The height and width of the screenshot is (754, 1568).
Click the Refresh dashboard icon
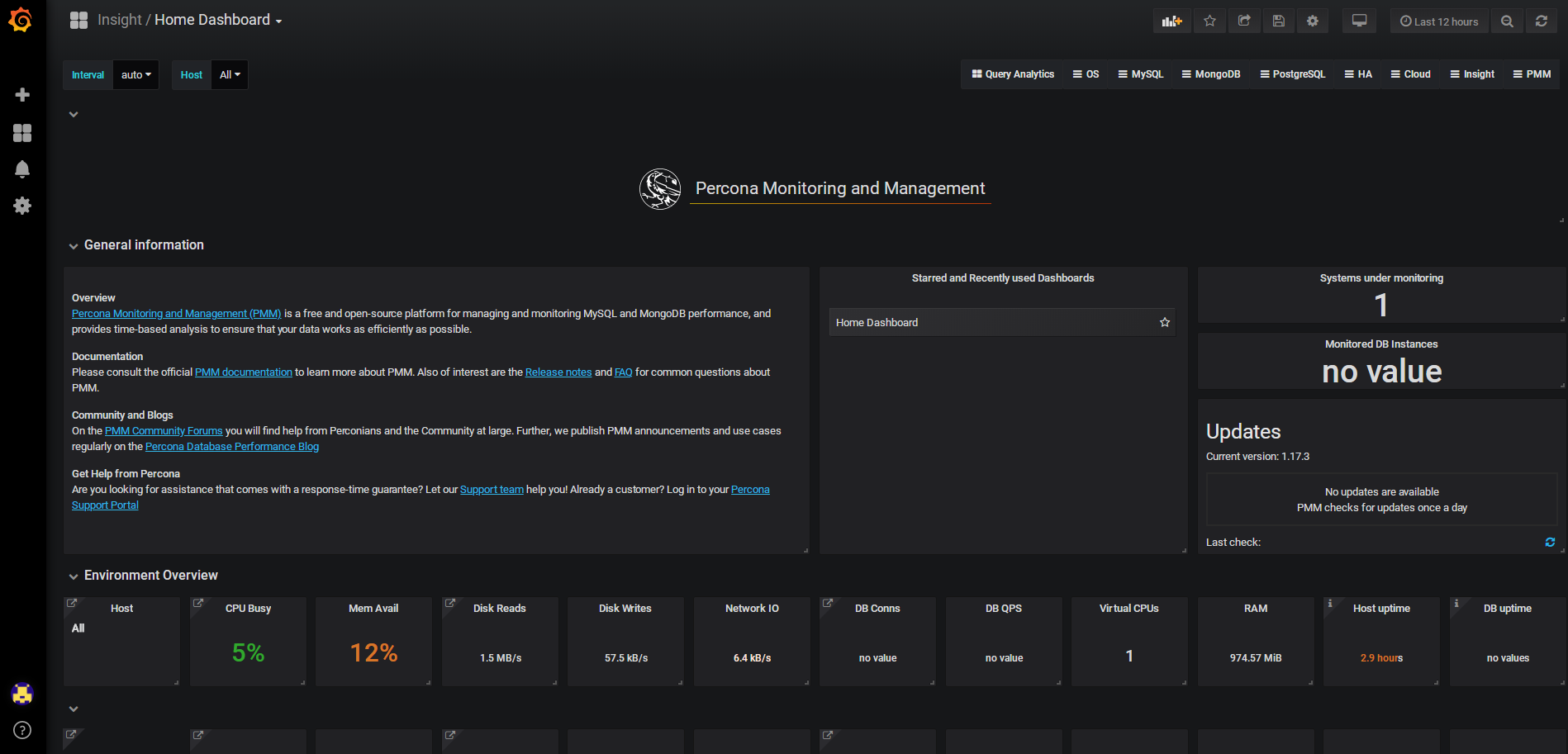1542,21
